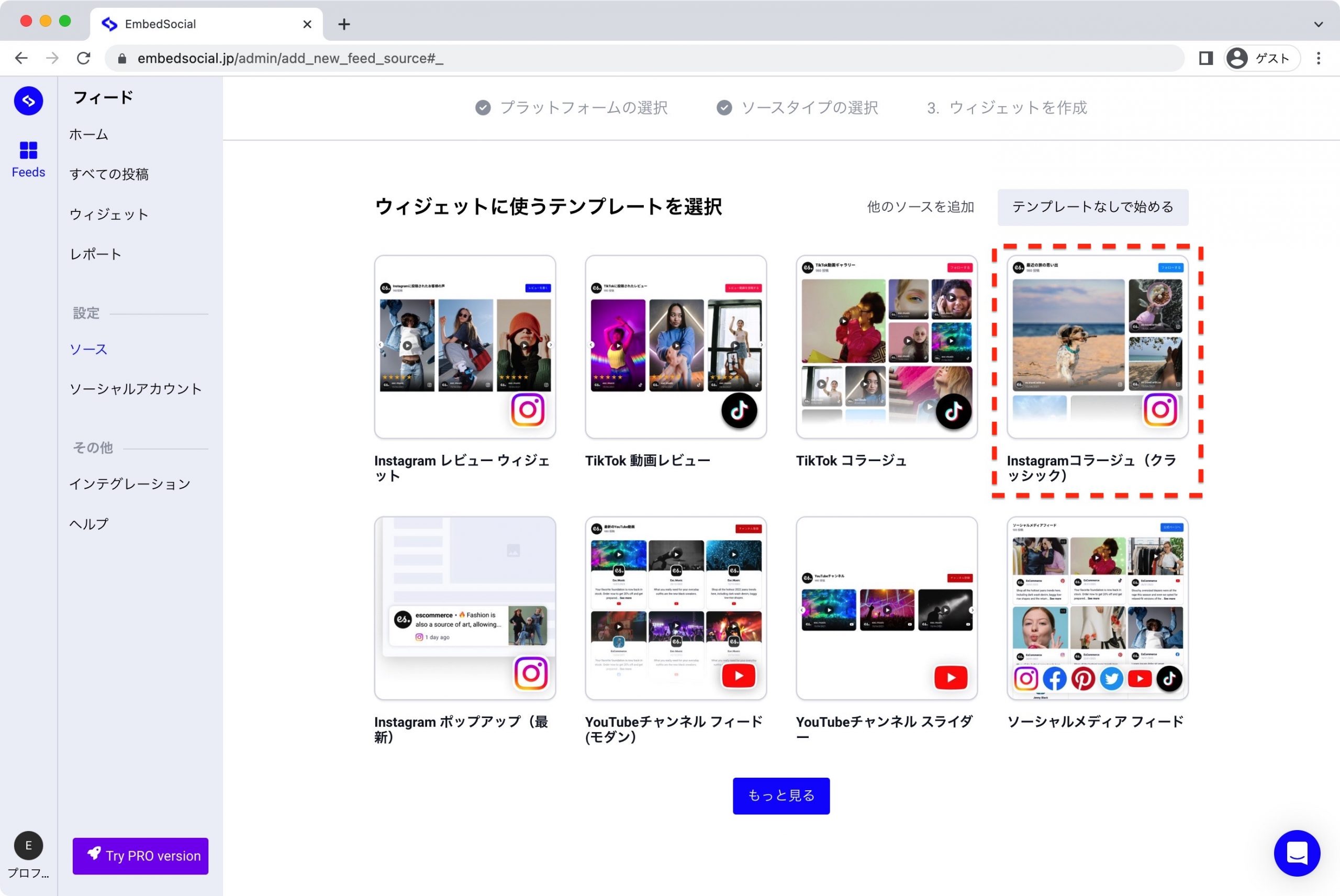Viewport: 1340px width, 896px height.
Task: Click 他のソースを追加 link
Action: (920, 207)
